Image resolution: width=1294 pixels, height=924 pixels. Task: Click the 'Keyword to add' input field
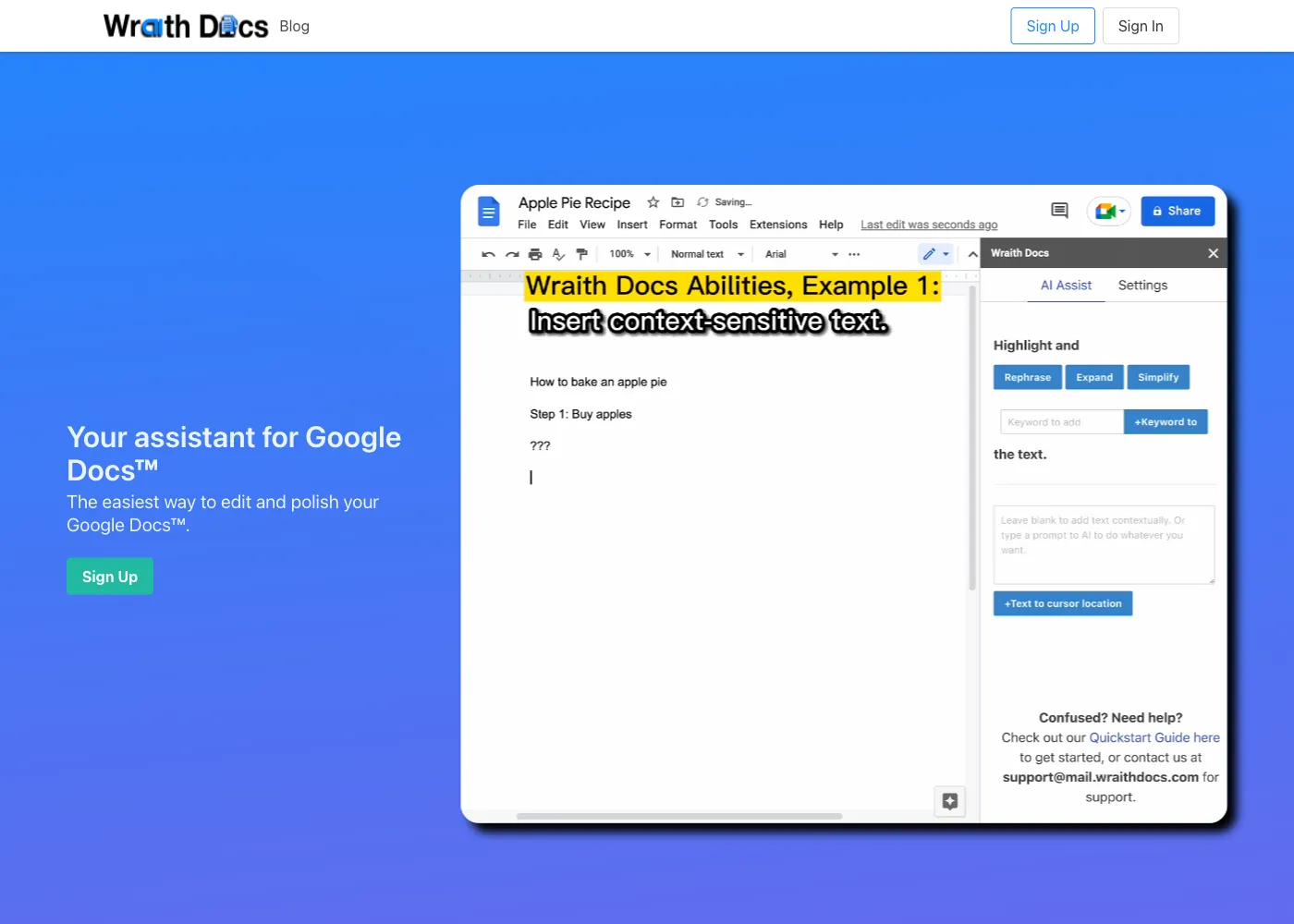[x=1062, y=422]
